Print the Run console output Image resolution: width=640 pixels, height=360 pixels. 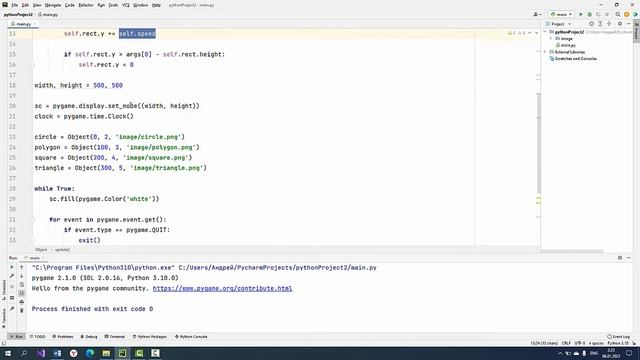click(22, 302)
